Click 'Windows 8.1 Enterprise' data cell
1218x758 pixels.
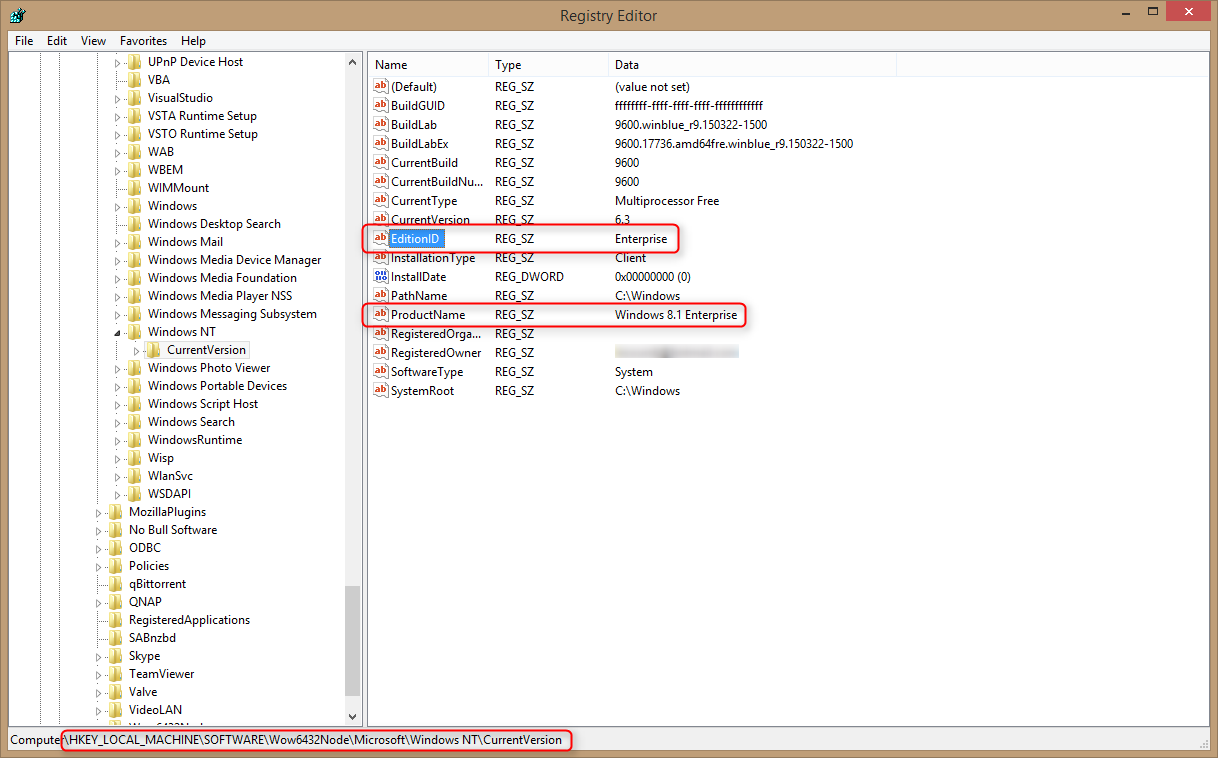676,314
